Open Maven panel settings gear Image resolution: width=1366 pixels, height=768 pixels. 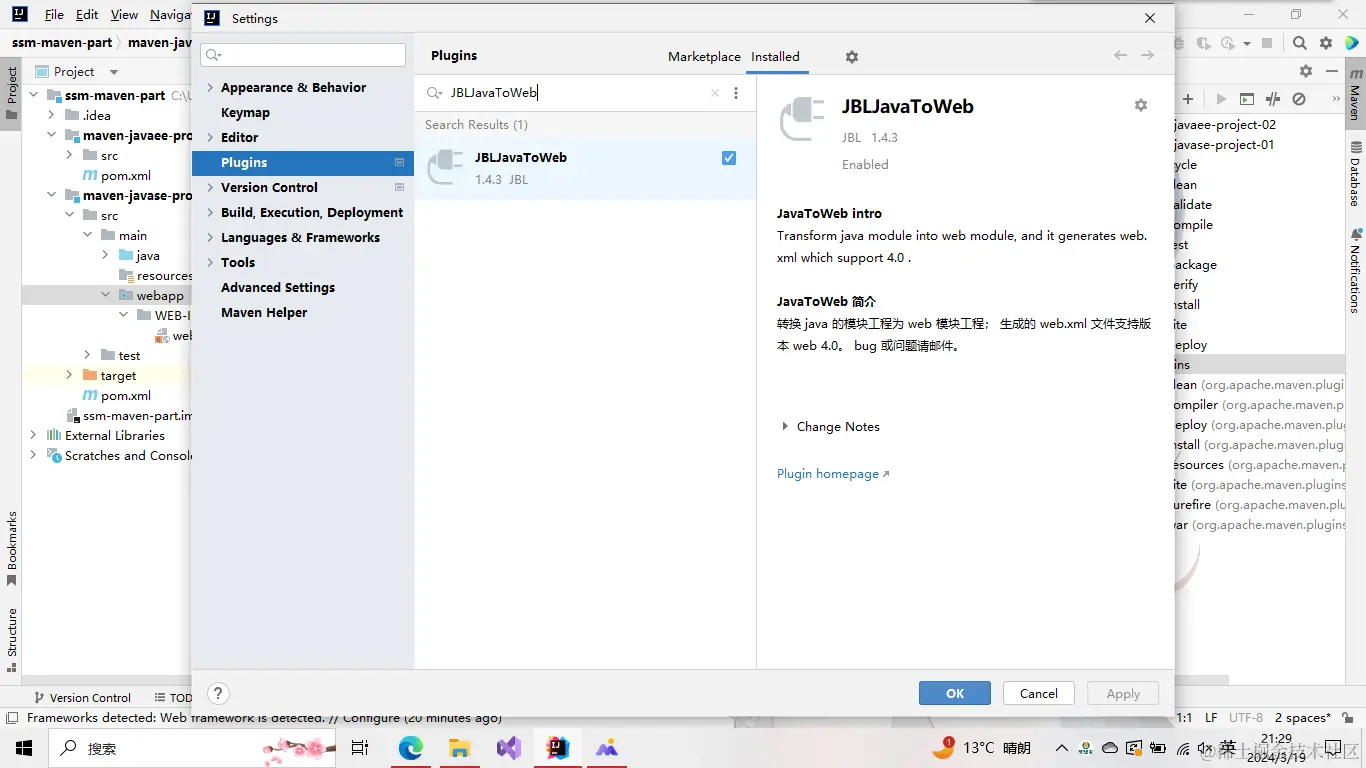tap(1305, 71)
